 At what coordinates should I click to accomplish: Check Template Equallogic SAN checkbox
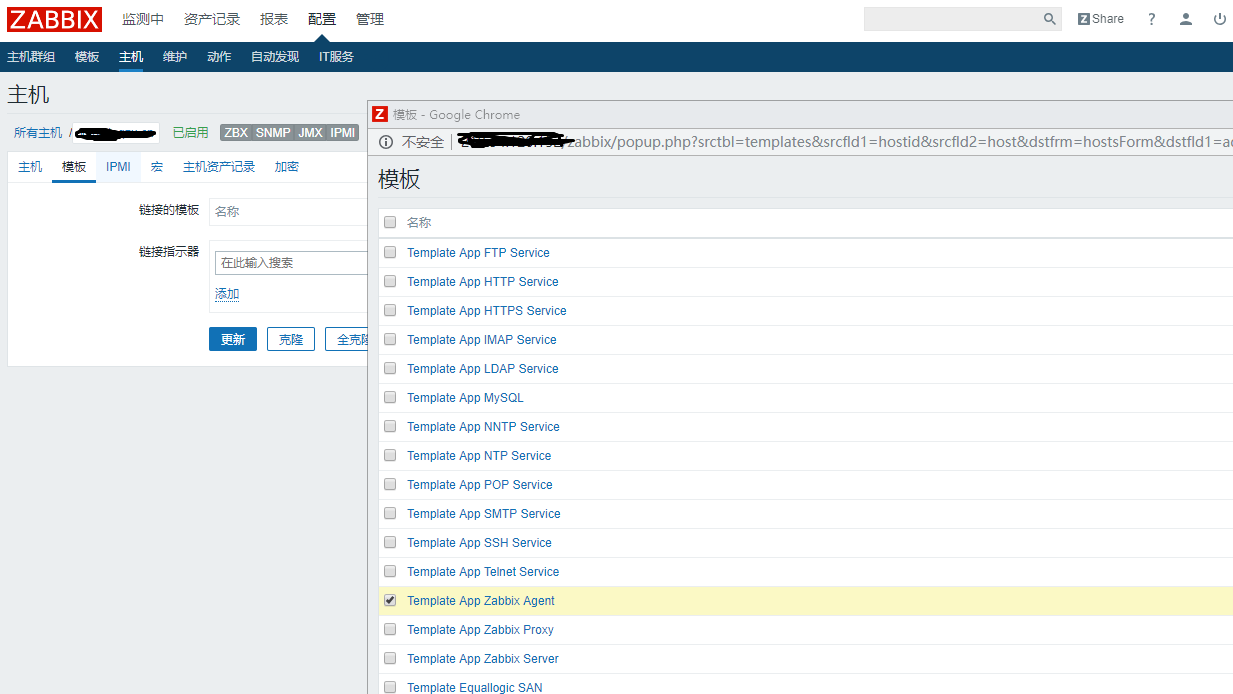(x=390, y=687)
